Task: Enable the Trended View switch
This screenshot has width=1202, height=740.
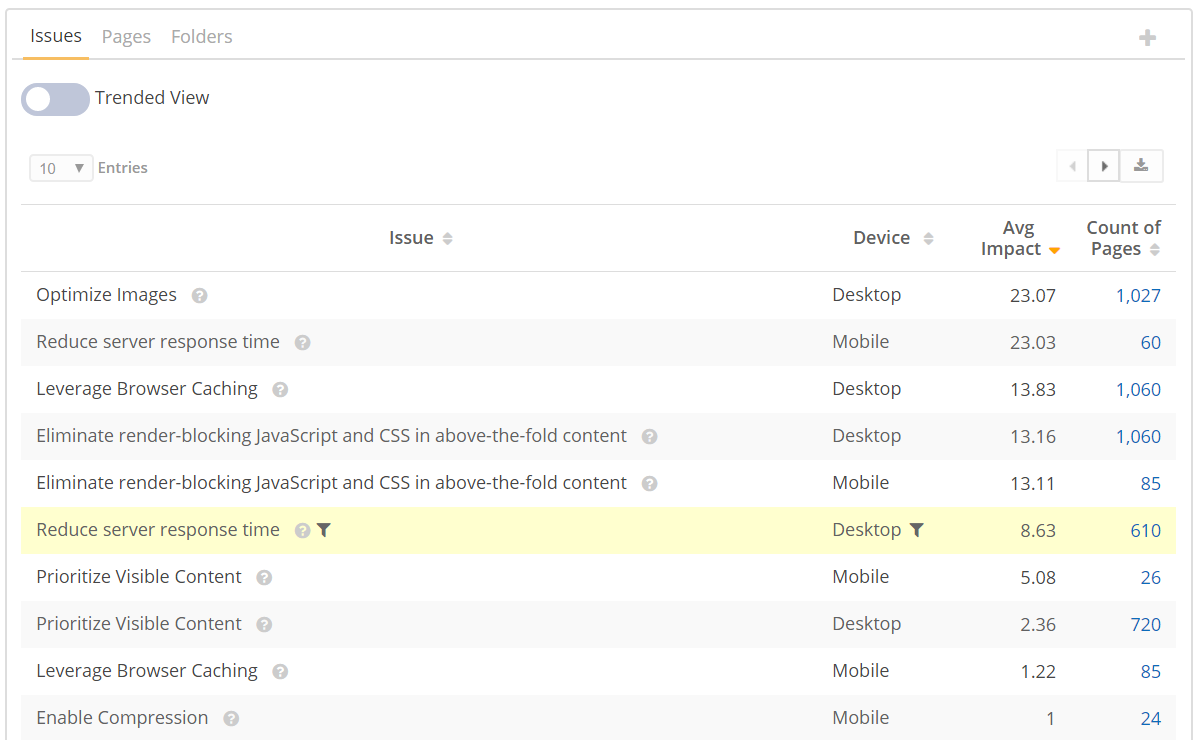Action: (x=56, y=99)
